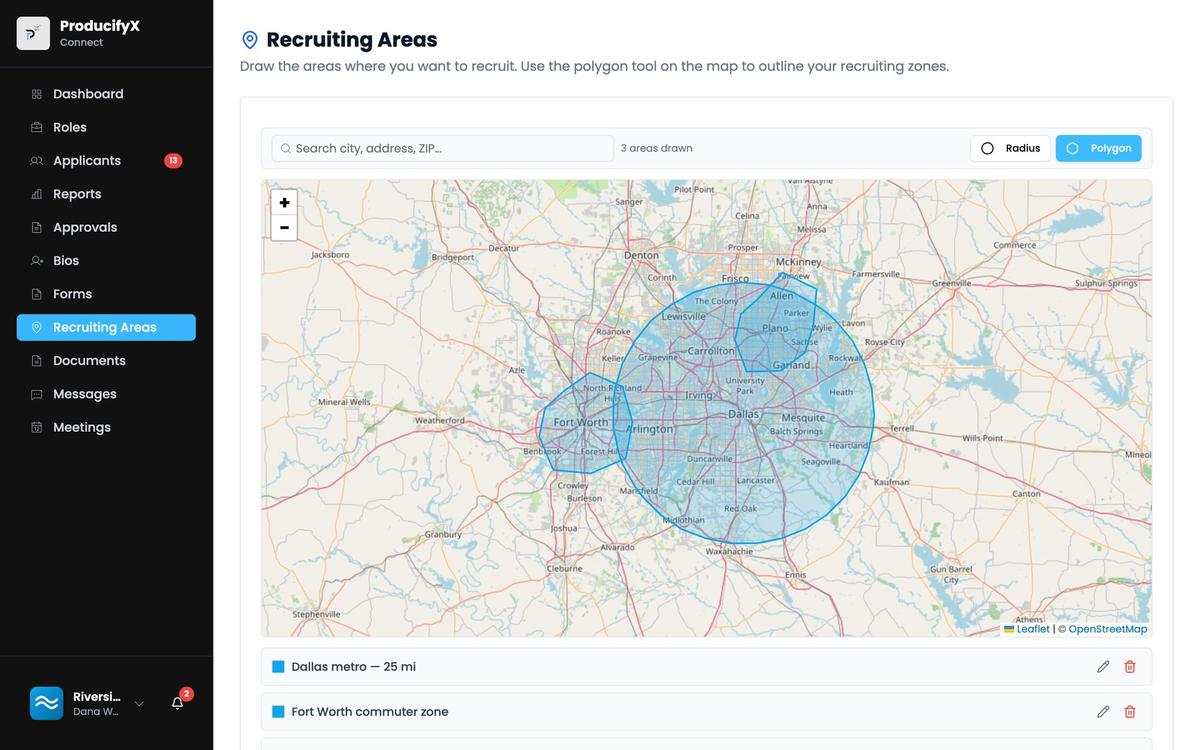Click the Fort Worth commuter zone label
Screen dimensions: 1200x750
click(370, 712)
